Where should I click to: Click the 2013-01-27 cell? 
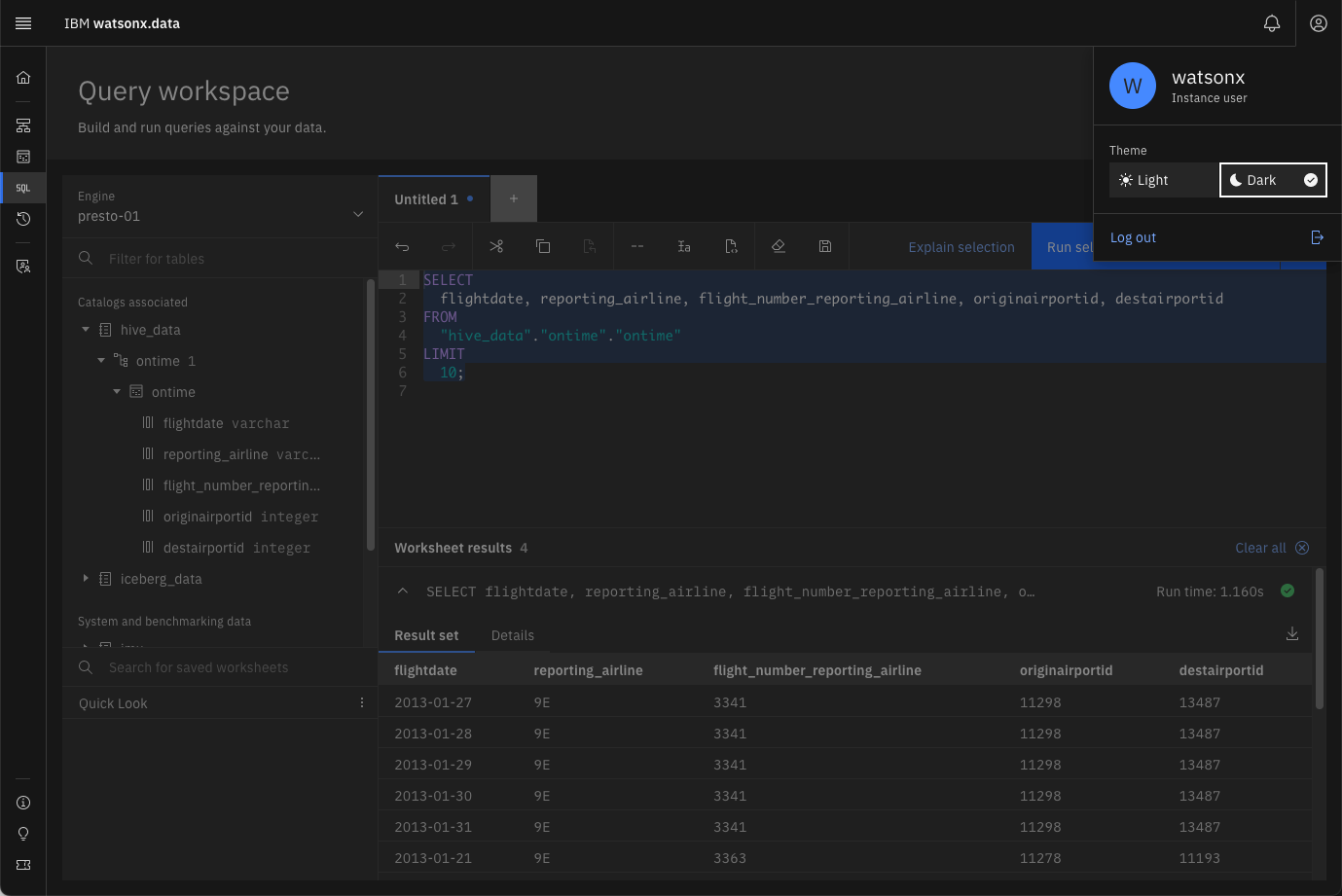433,702
